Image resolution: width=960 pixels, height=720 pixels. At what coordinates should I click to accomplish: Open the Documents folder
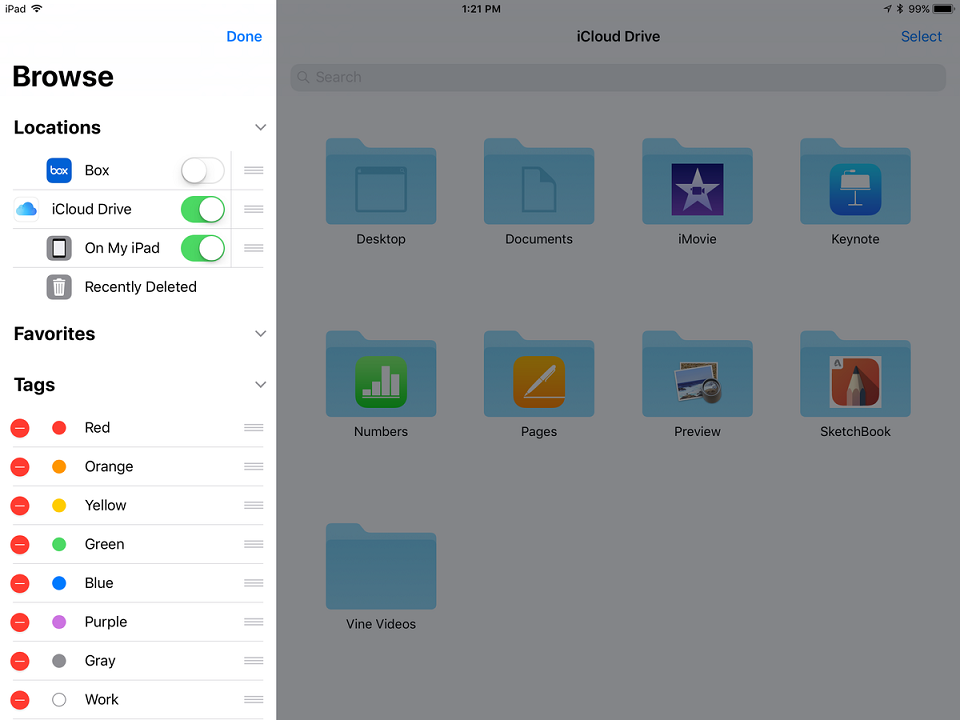click(x=539, y=182)
